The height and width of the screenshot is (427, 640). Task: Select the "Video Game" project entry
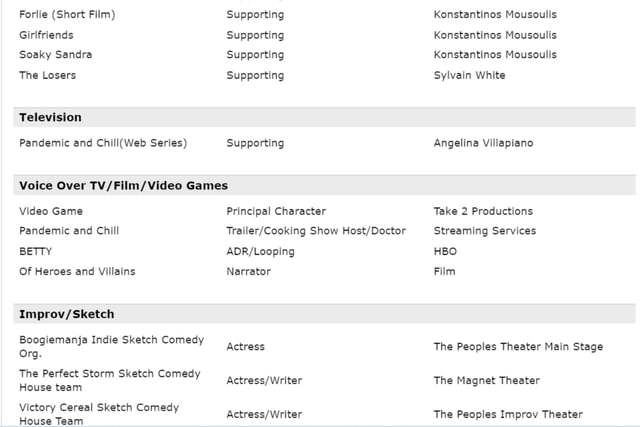tap(51, 211)
